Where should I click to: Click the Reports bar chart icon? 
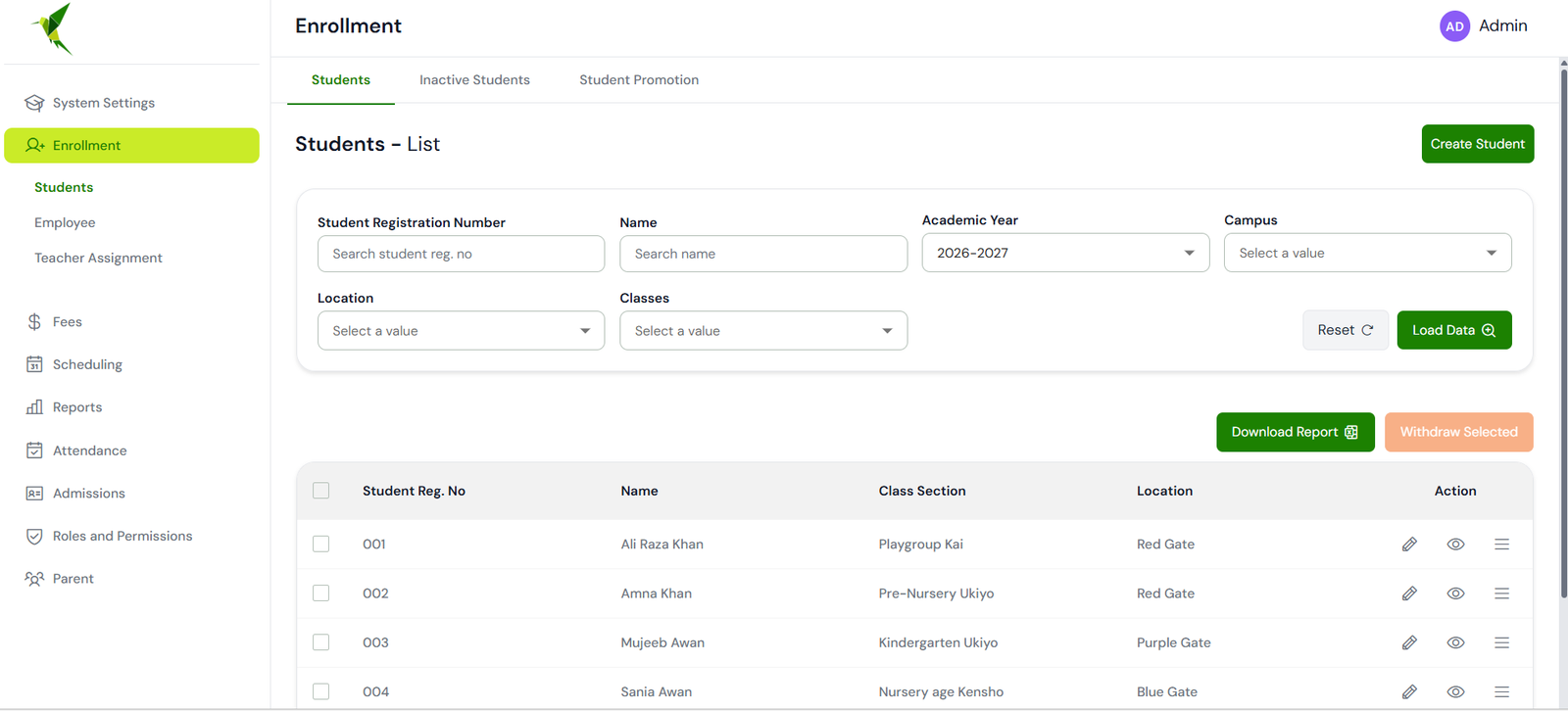[x=34, y=407]
